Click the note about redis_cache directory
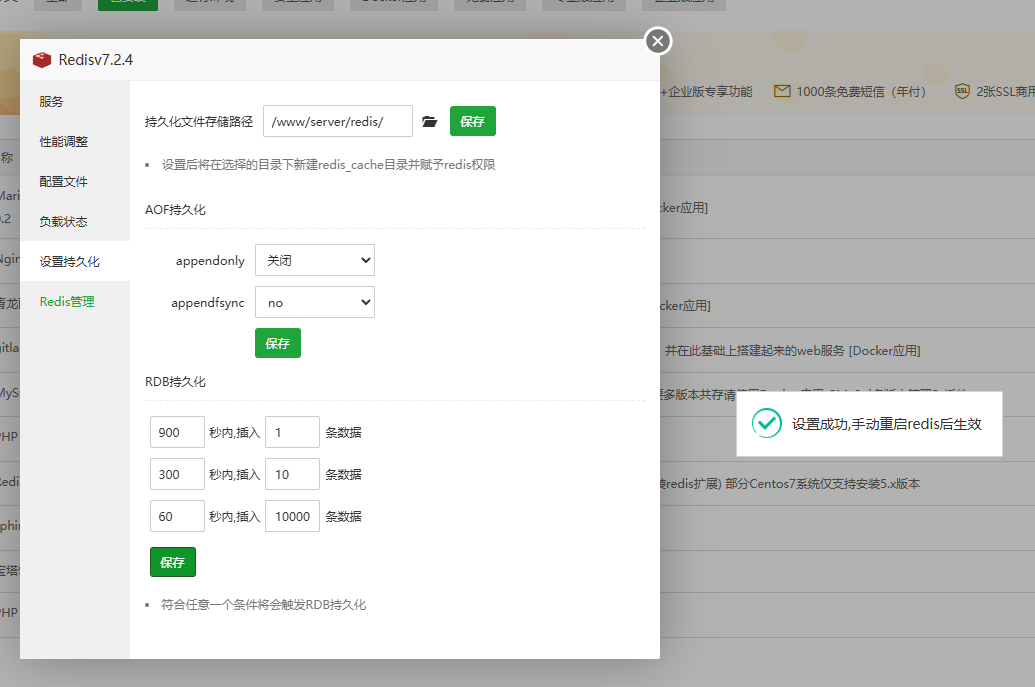 click(329, 165)
